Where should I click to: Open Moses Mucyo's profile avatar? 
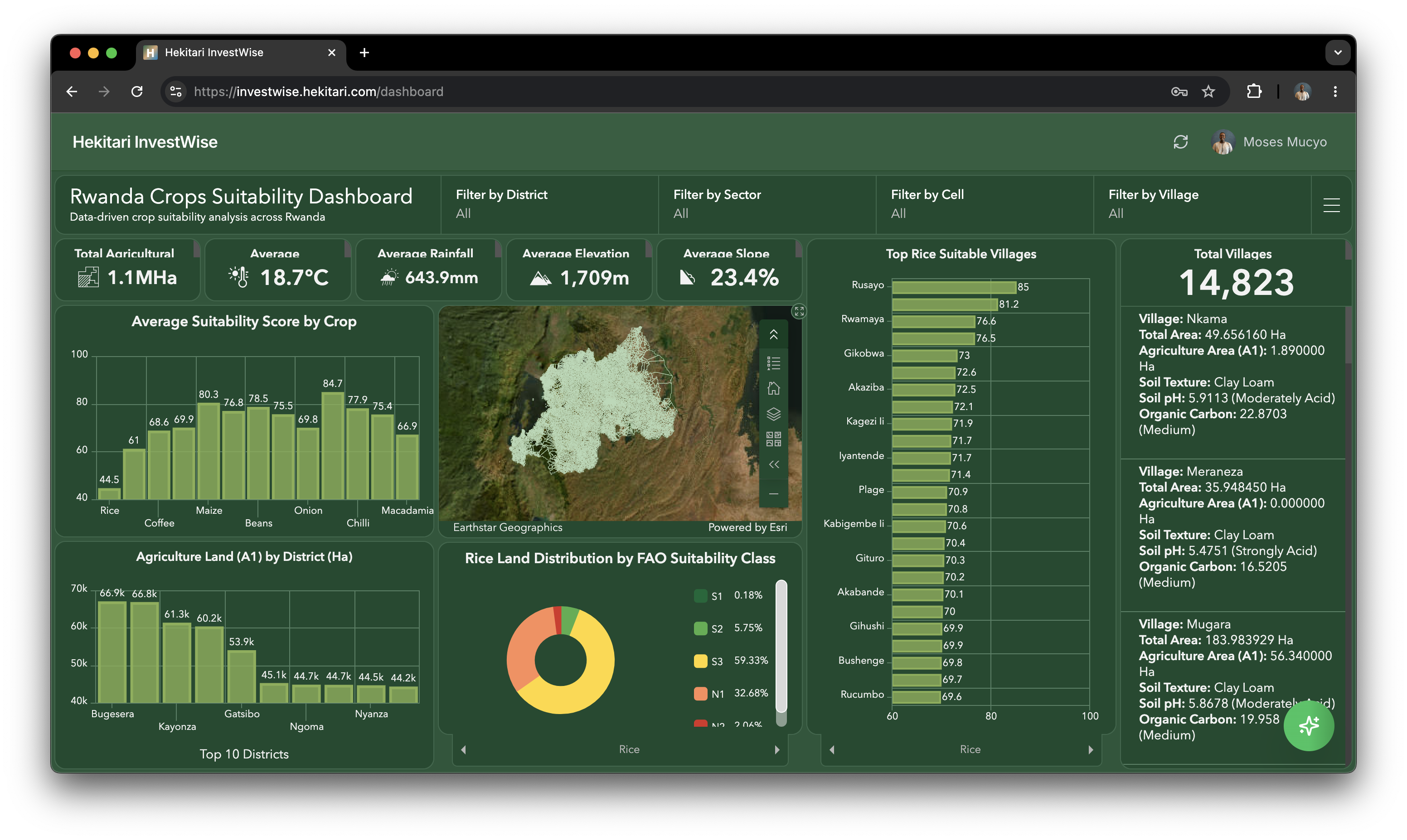(x=1223, y=142)
